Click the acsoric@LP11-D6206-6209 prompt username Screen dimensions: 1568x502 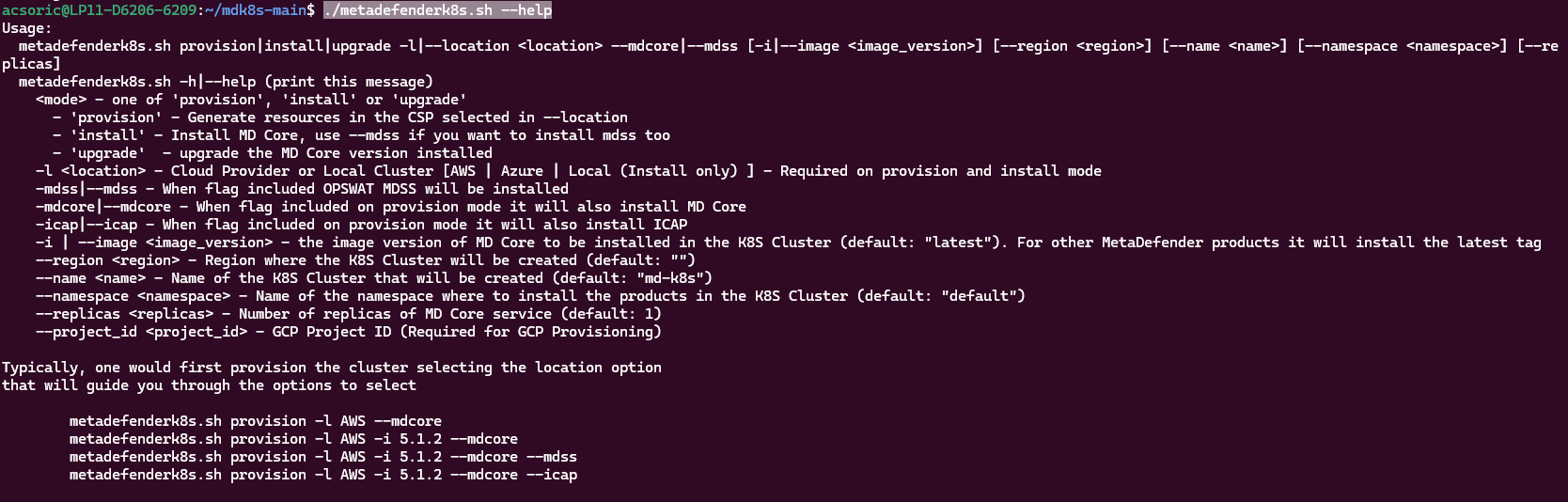click(x=100, y=10)
